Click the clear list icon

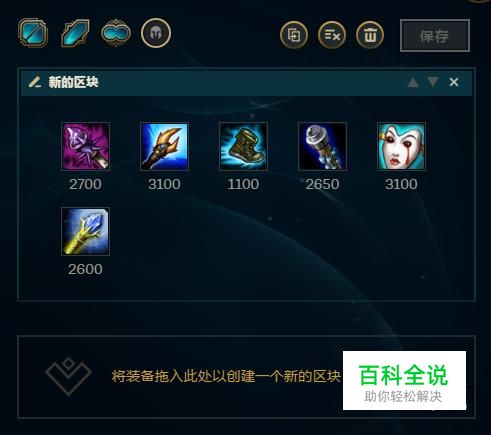pyautogui.click(x=332, y=35)
